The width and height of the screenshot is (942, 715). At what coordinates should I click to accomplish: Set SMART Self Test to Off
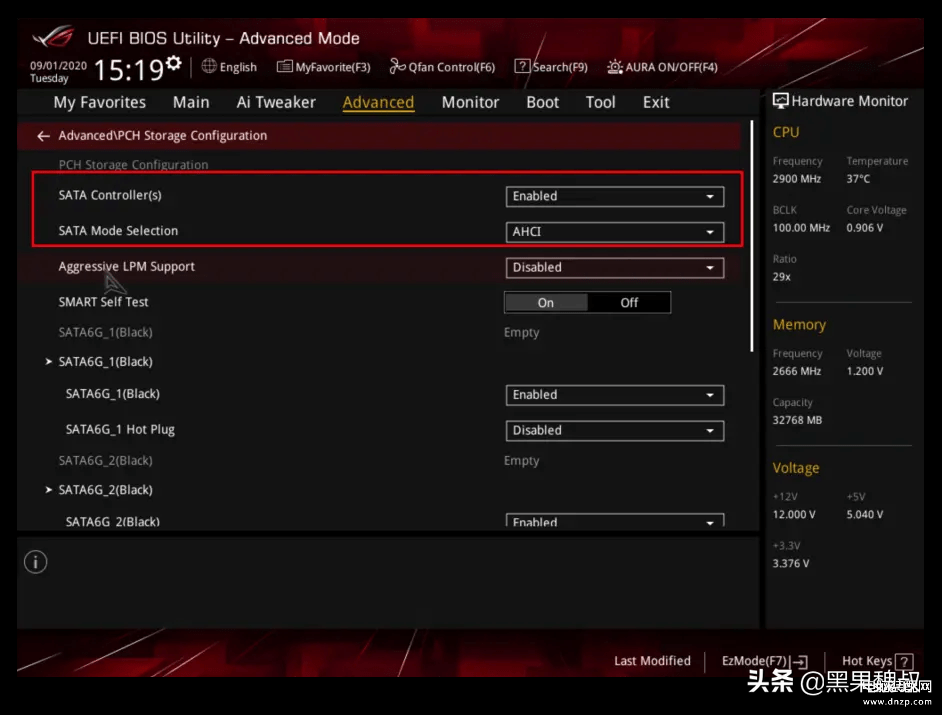[x=629, y=303]
